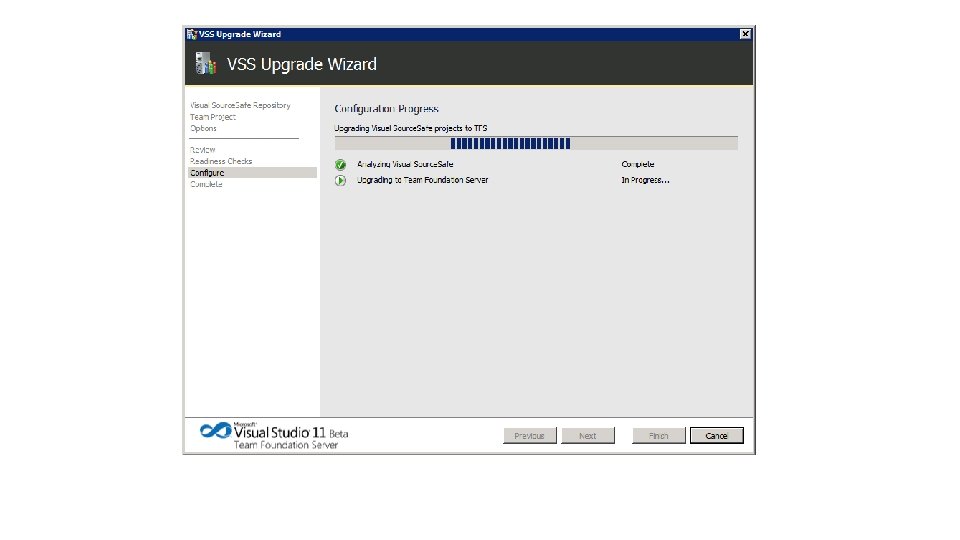Select the Visual SourceSafe Repository step
960x540 pixels.
coord(240,105)
